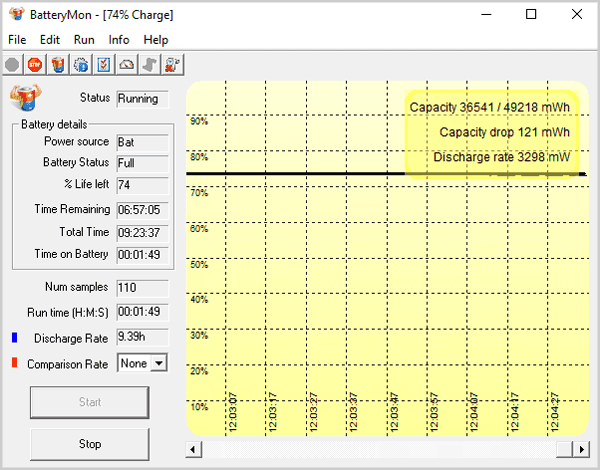600x470 pixels.
Task: Close the BatteryMon window
Action: 577,15
